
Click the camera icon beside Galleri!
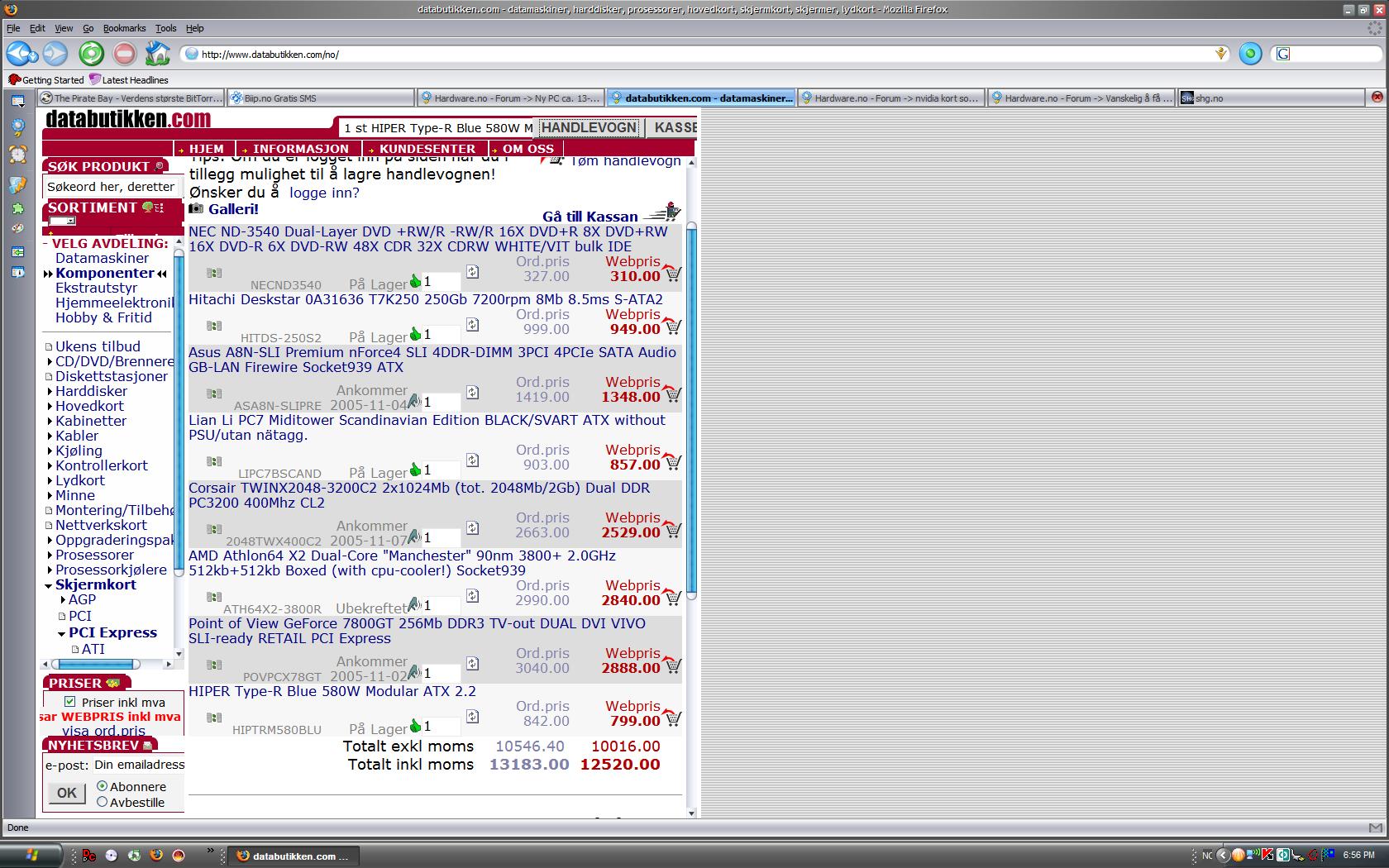click(x=196, y=209)
